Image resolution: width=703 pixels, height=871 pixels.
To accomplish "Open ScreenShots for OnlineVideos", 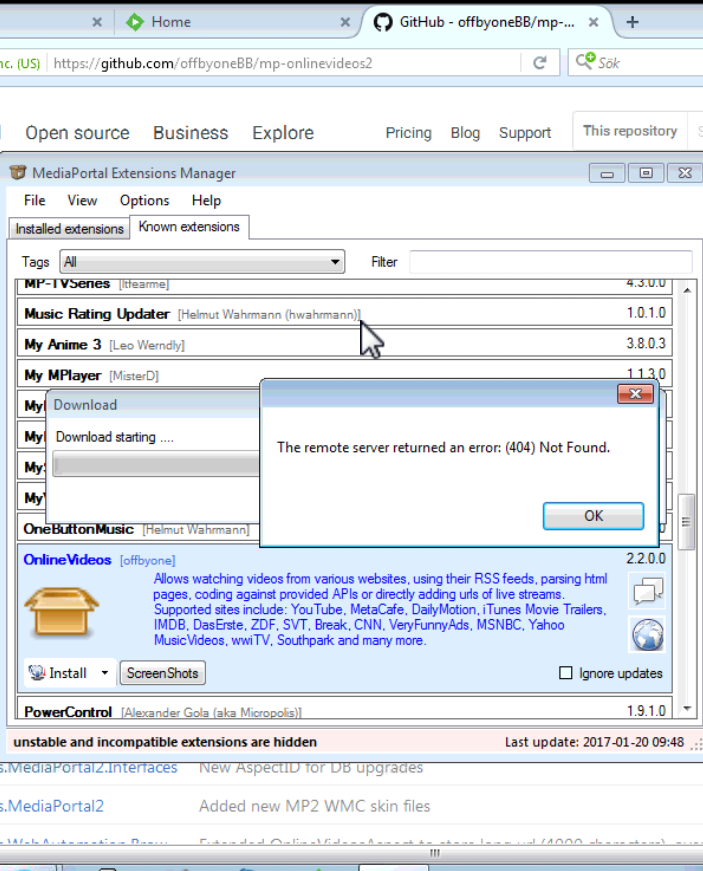I will tap(163, 673).
